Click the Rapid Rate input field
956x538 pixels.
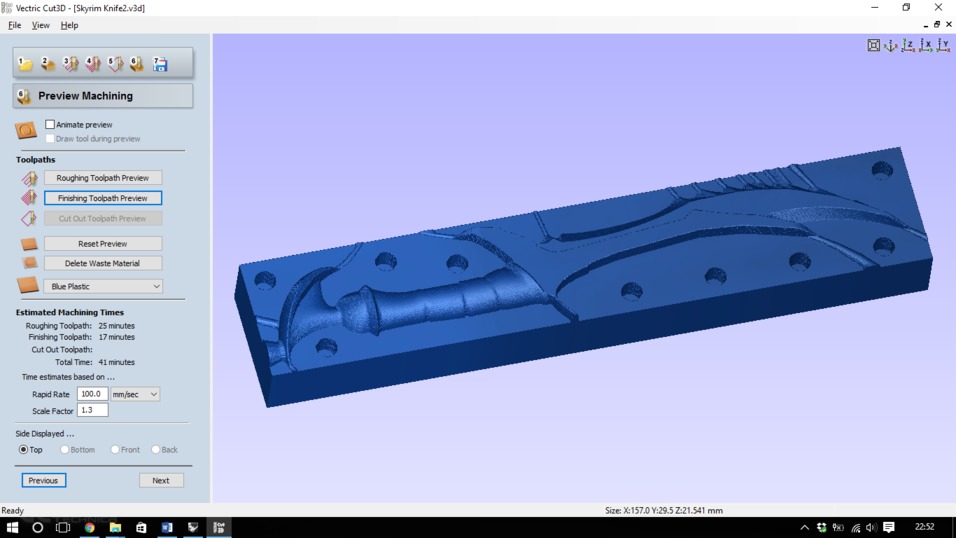[92, 394]
